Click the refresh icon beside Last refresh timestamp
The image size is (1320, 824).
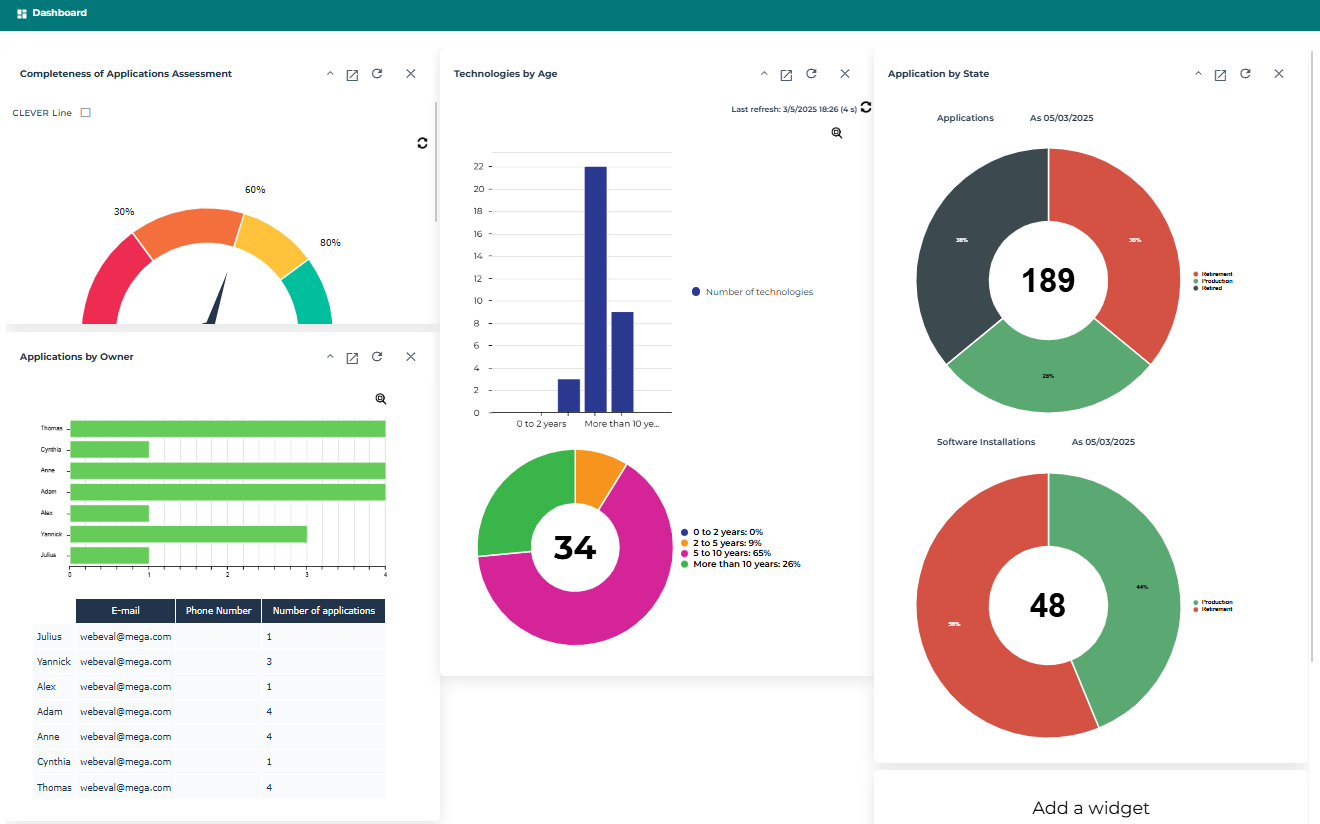click(866, 107)
